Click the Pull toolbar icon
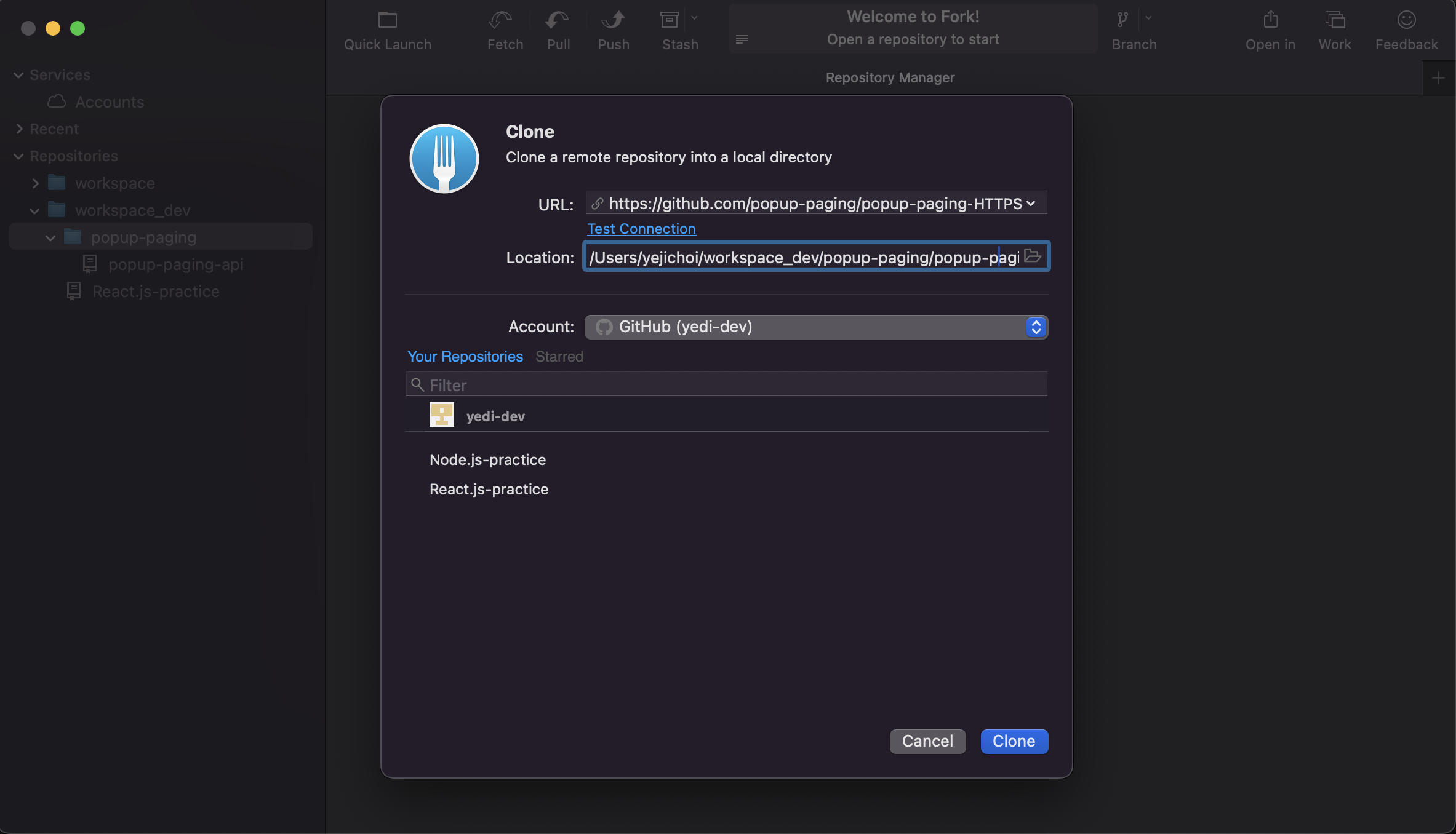Screen dimensions: 1456x834 click(x=558, y=20)
